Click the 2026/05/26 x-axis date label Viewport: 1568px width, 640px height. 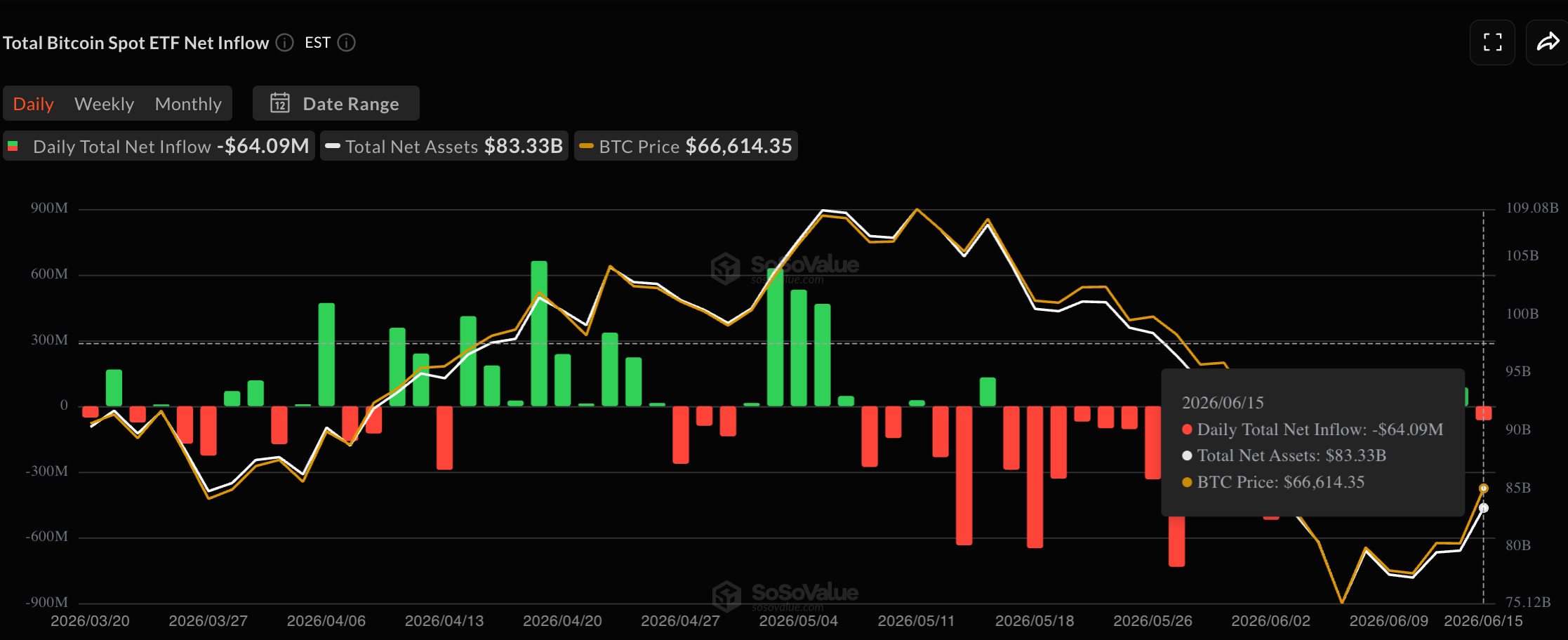click(1152, 621)
